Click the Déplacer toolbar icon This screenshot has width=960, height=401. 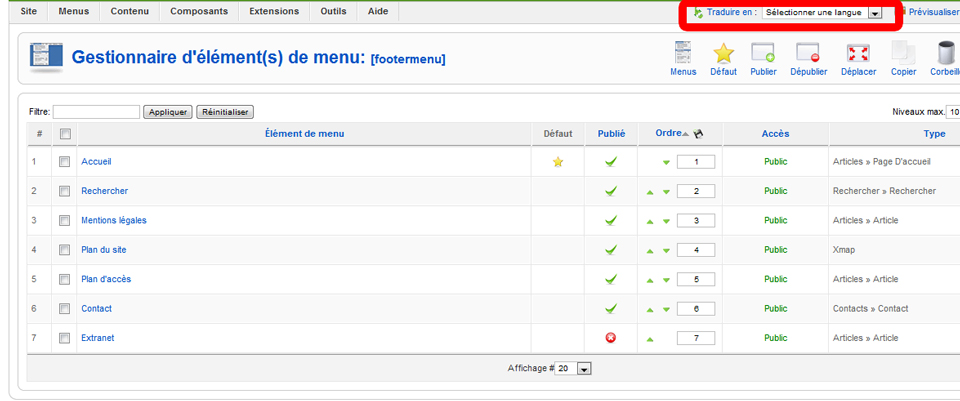click(x=858, y=58)
